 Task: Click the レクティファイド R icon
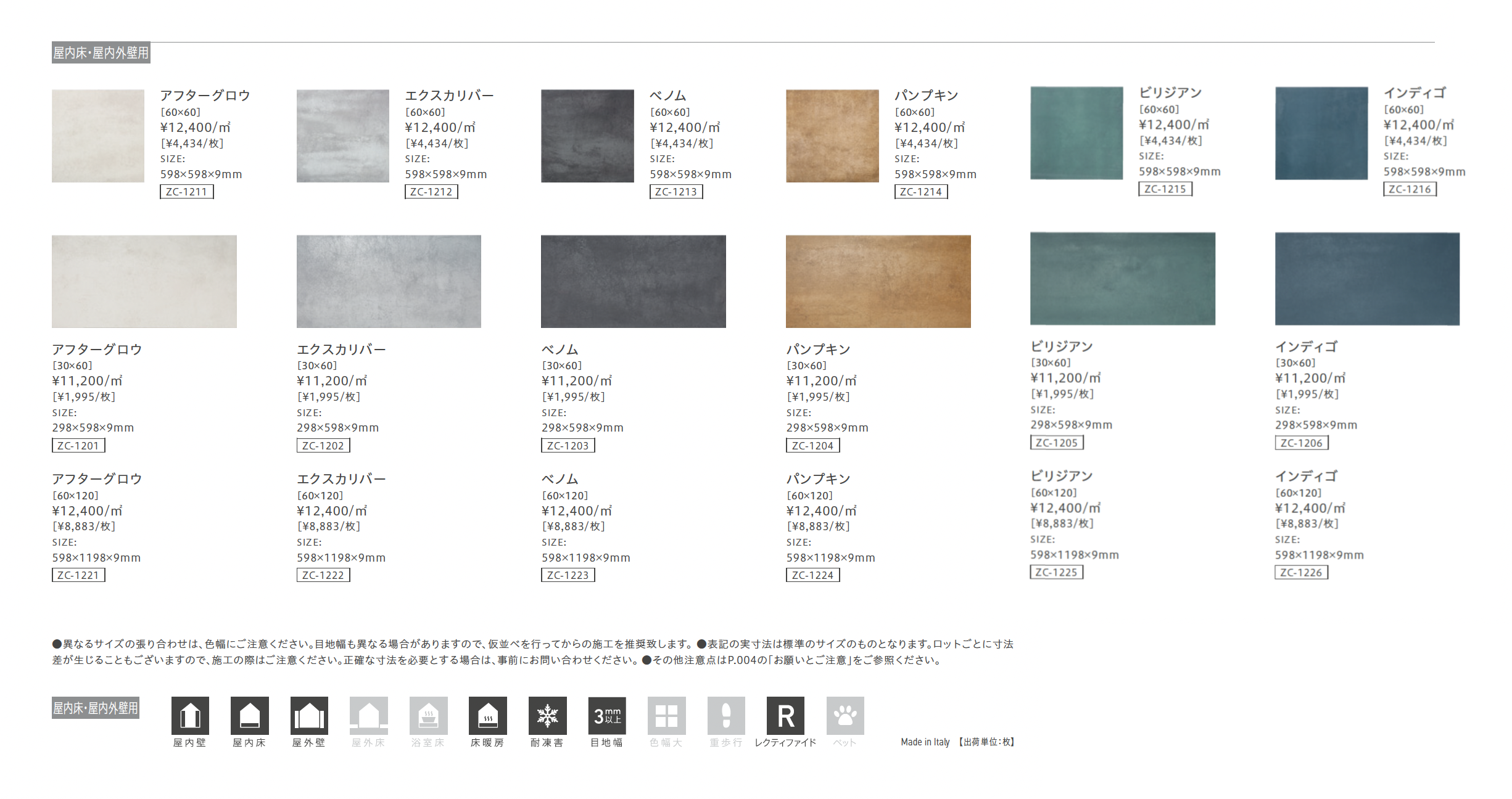click(785, 716)
